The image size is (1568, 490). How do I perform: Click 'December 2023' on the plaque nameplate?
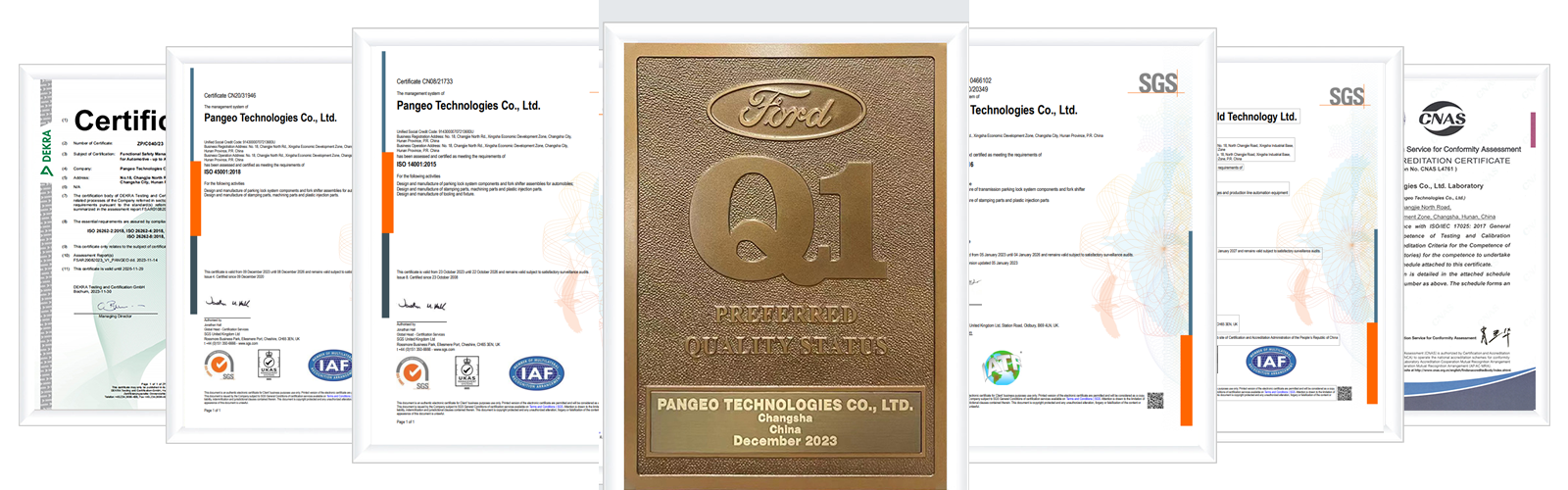click(x=785, y=442)
